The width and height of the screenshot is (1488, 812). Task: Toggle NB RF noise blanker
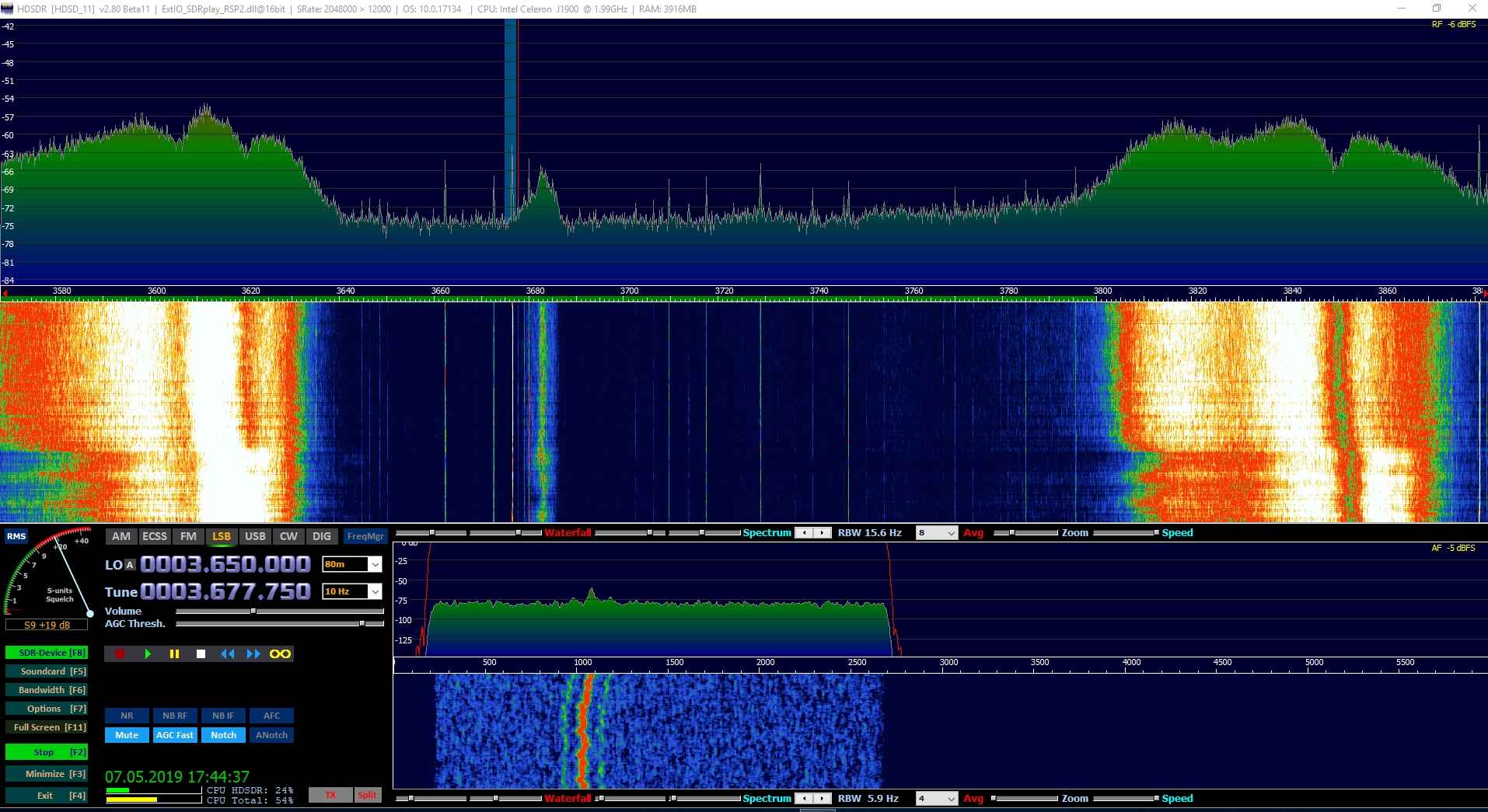[x=175, y=716]
